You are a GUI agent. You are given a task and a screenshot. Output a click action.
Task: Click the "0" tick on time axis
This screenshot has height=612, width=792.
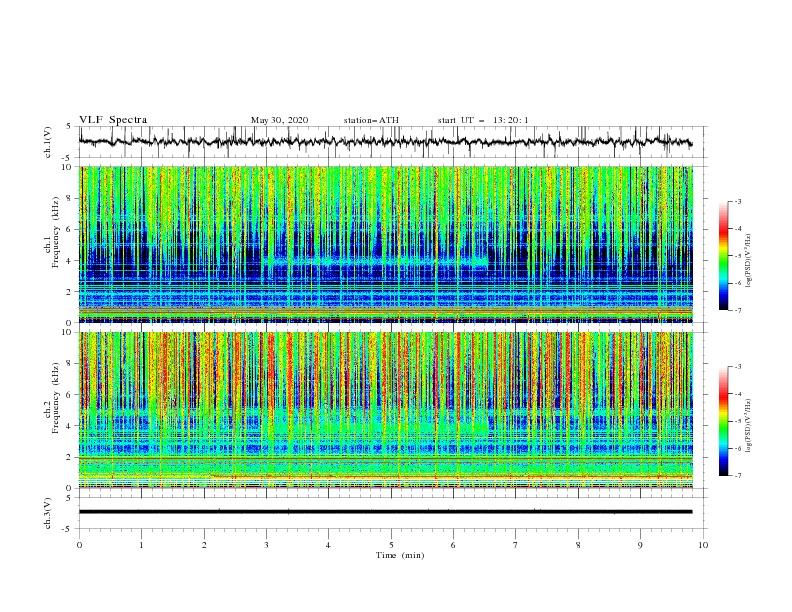pos(79,545)
